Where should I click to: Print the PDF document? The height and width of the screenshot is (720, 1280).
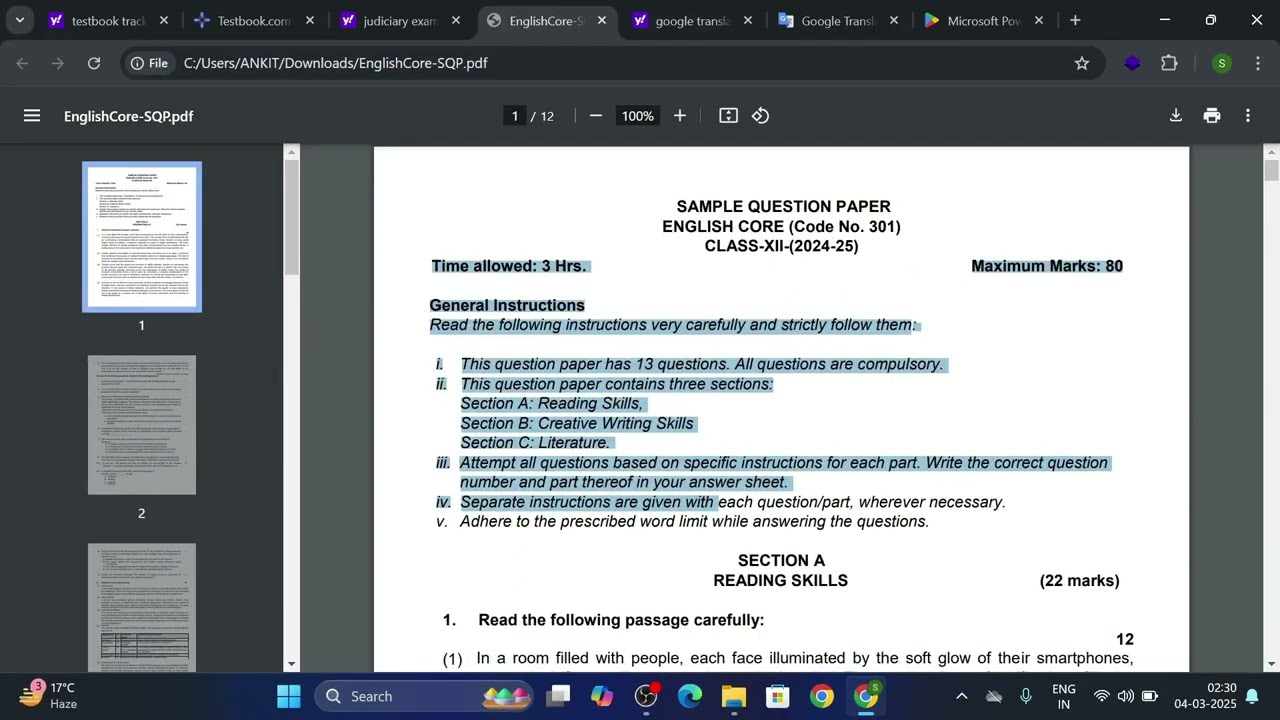pyautogui.click(x=1212, y=116)
